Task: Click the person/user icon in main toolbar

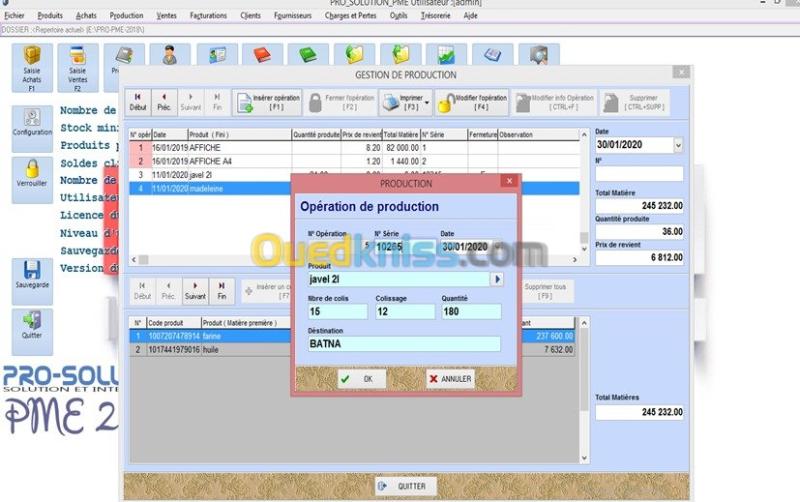Action: pyautogui.click(x=170, y=55)
